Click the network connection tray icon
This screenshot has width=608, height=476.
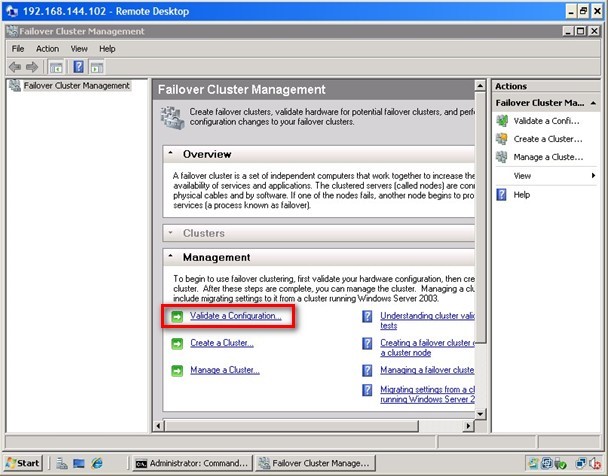coord(581,463)
